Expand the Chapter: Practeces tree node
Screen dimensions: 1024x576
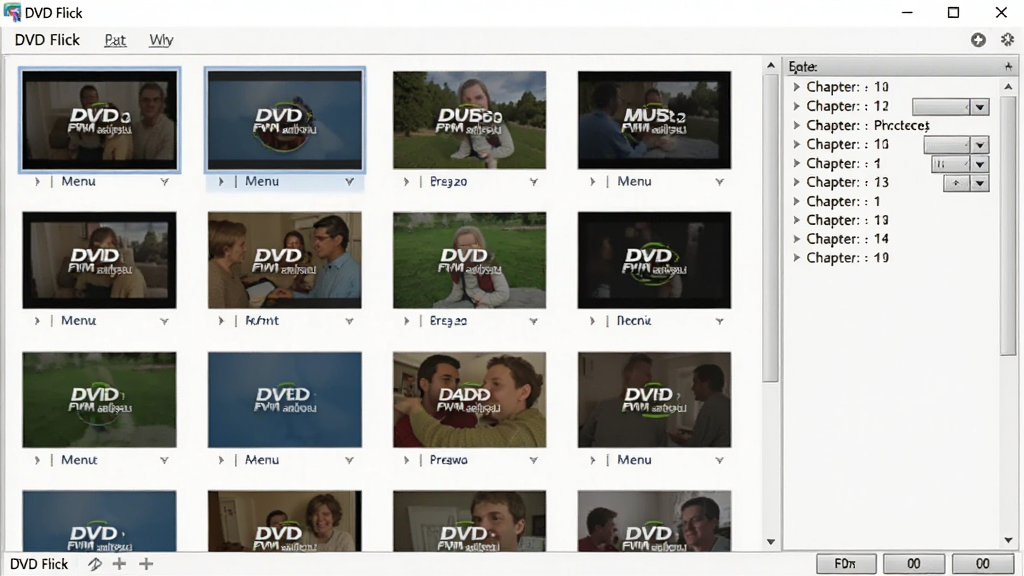pyautogui.click(x=796, y=125)
